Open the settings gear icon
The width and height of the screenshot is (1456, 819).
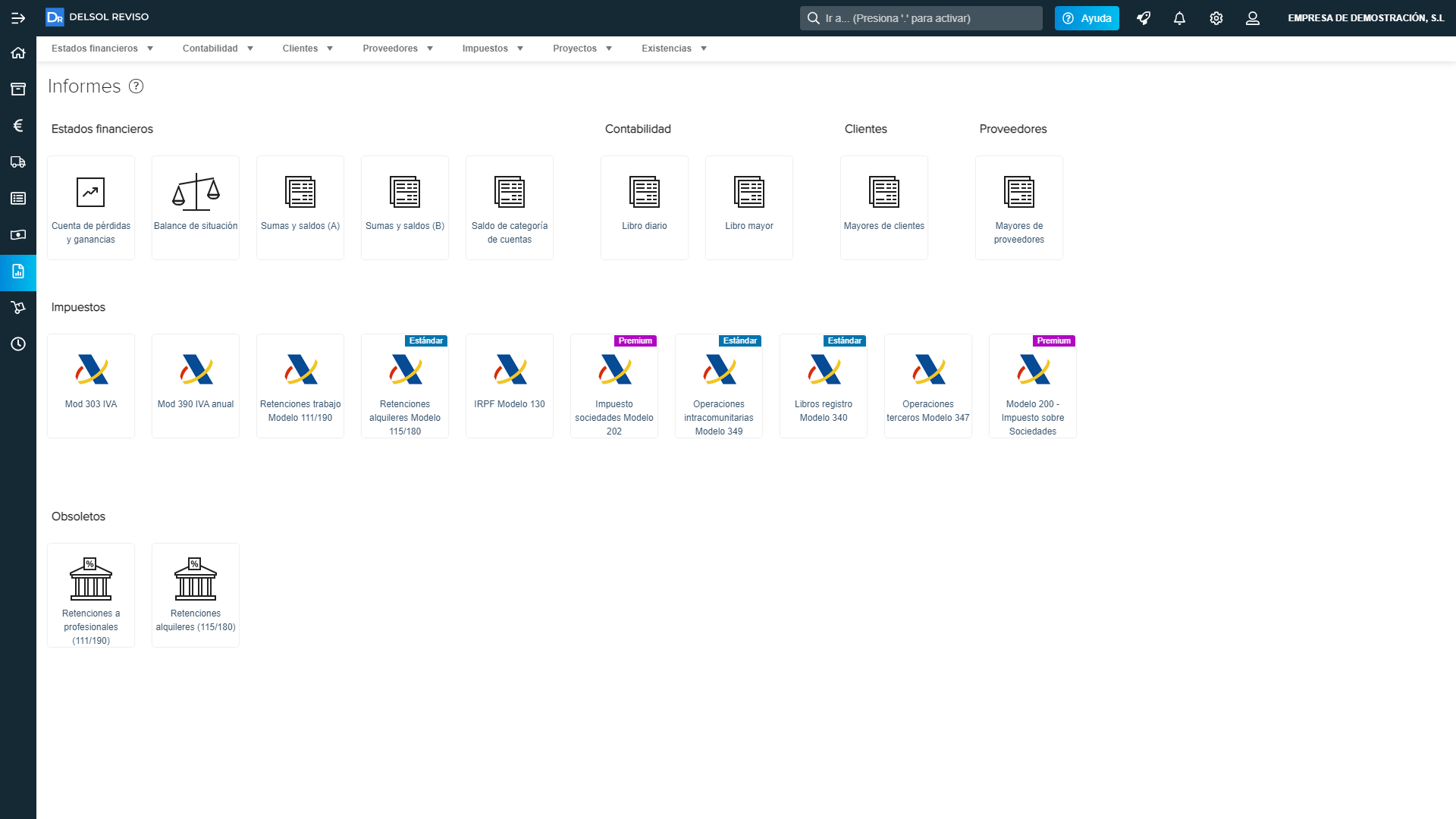click(x=1216, y=18)
